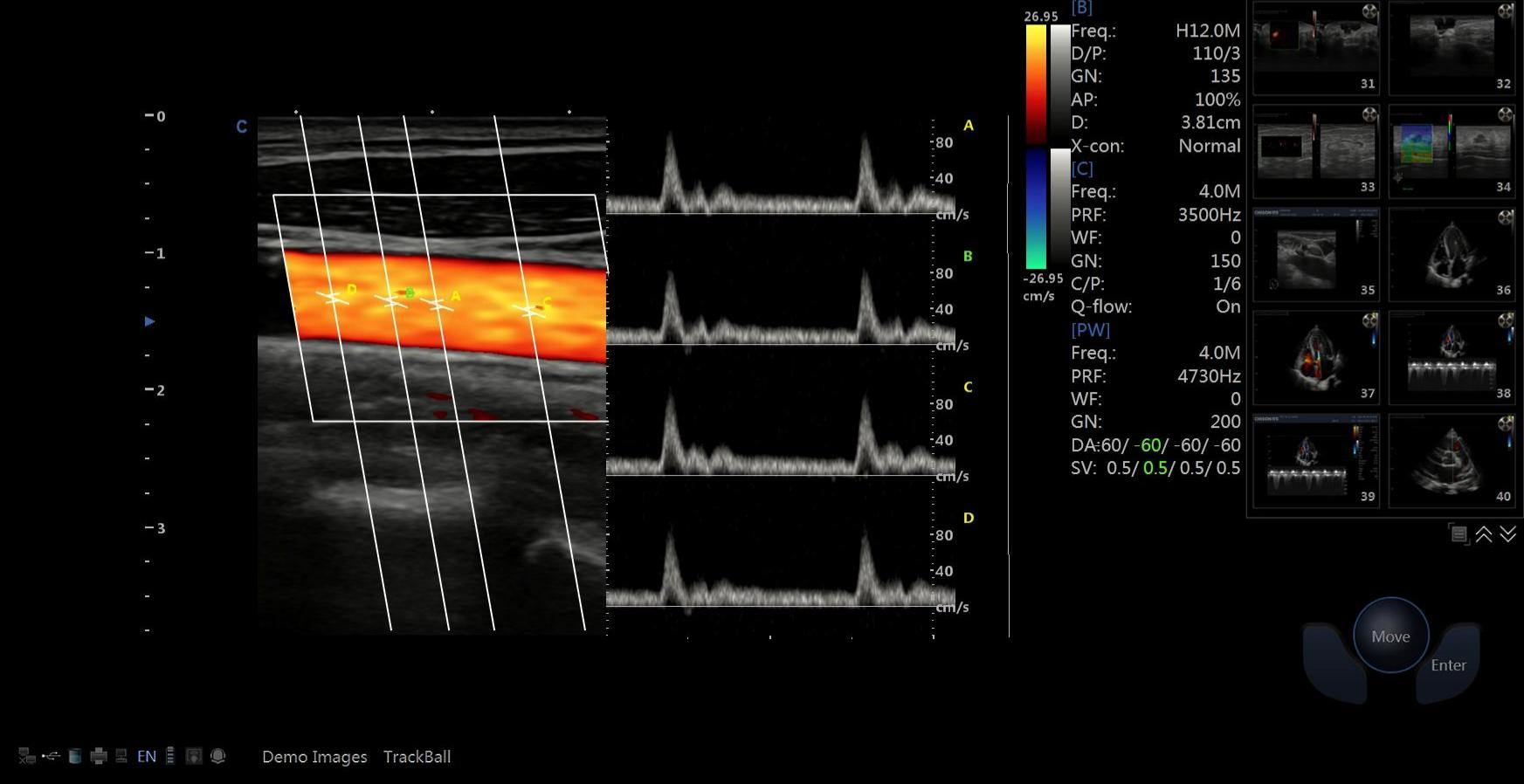The image size is (1524, 784).
Task: Click the 26.95 maximum velocity scale label
Action: [x=1041, y=17]
